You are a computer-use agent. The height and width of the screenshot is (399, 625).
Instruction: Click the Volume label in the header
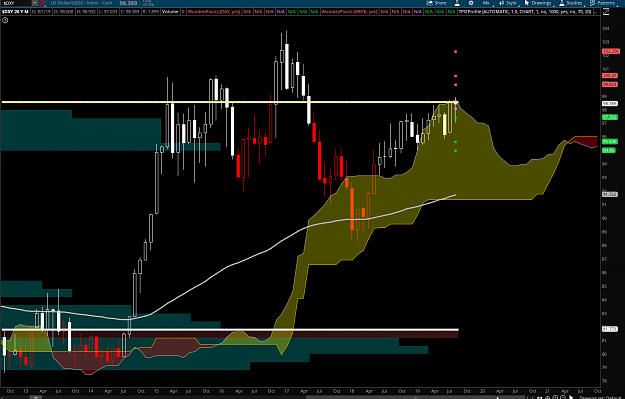[170, 12]
